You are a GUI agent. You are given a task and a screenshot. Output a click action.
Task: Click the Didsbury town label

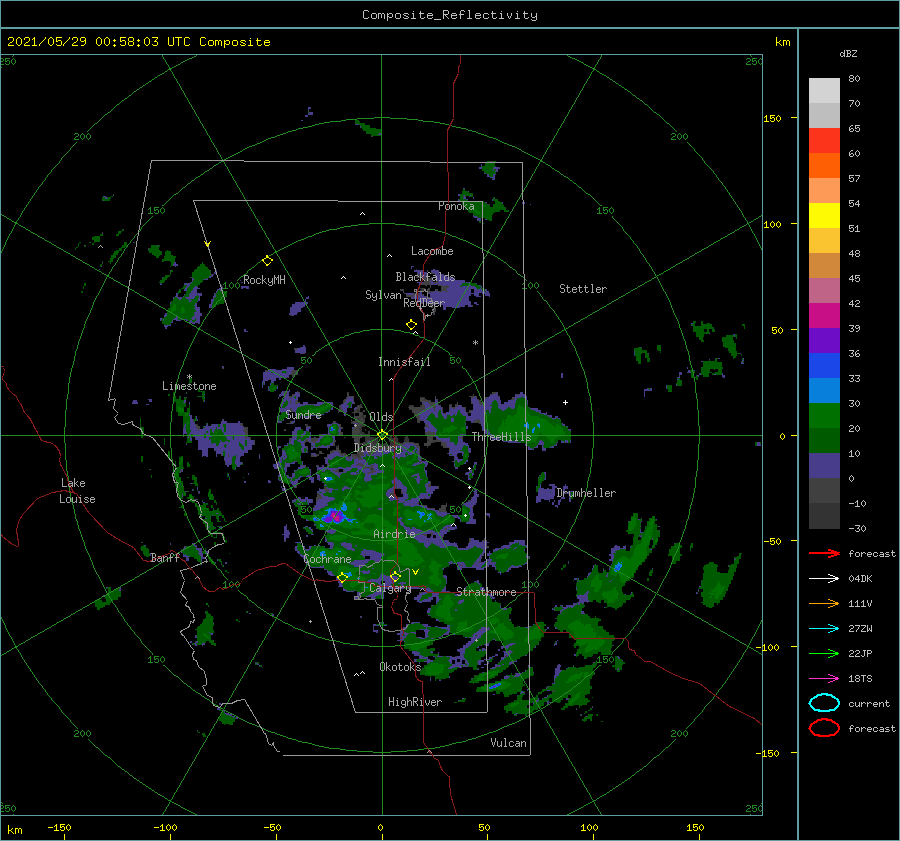[x=378, y=448]
